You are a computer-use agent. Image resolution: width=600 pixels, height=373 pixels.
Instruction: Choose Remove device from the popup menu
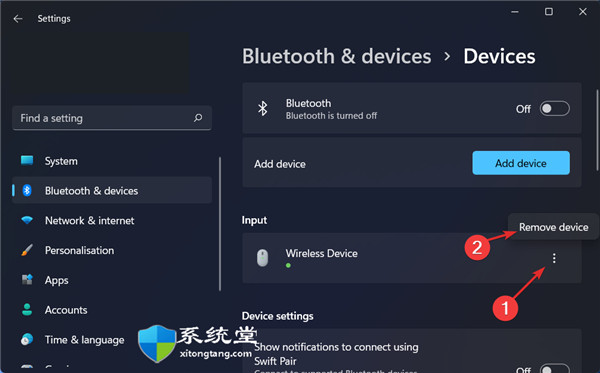click(554, 227)
